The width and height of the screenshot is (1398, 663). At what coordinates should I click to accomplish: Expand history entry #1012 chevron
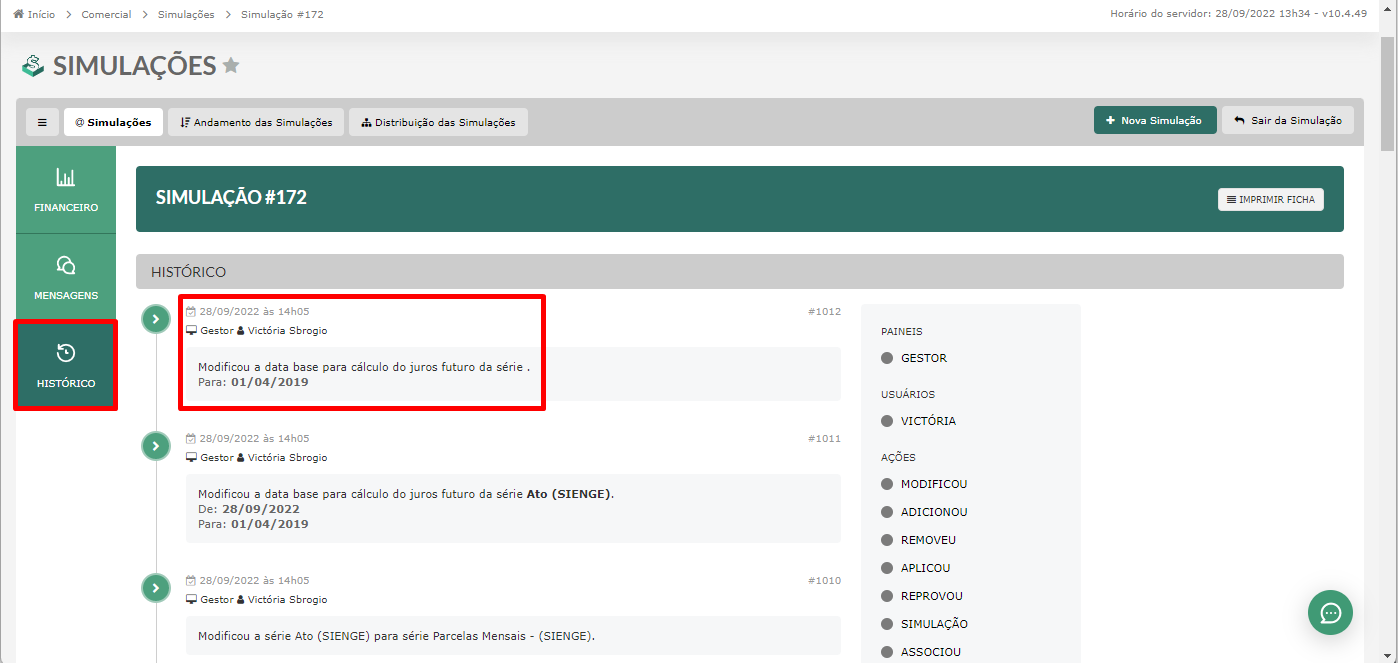pos(155,319)
